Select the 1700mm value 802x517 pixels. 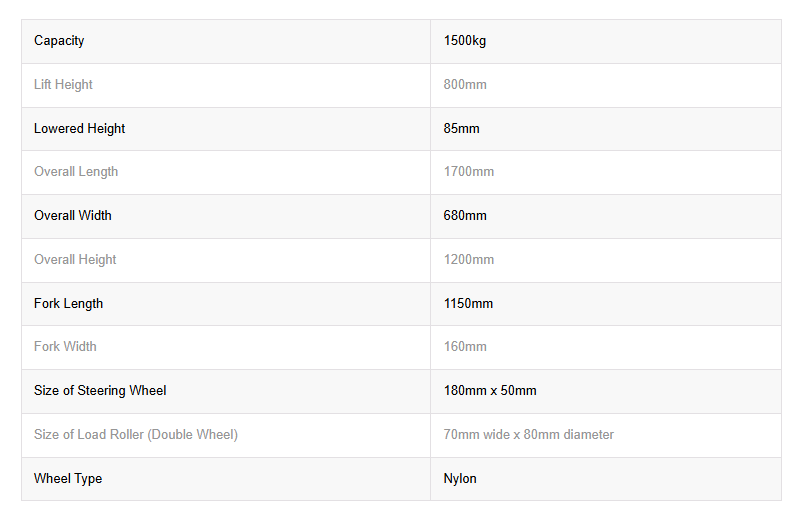(469, 172)
